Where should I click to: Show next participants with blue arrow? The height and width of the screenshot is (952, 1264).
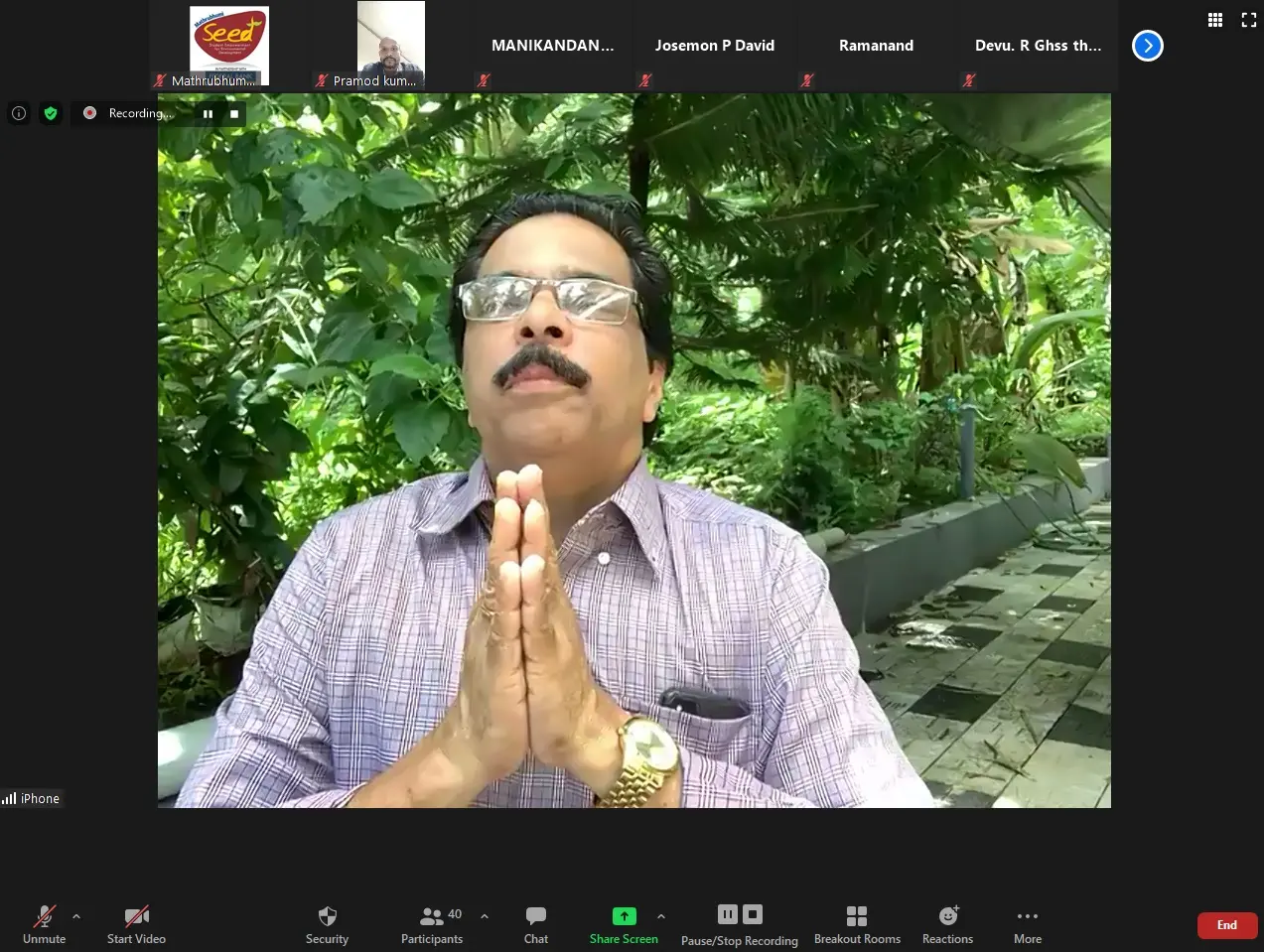pyautogui.click(x=1148, y=46)
